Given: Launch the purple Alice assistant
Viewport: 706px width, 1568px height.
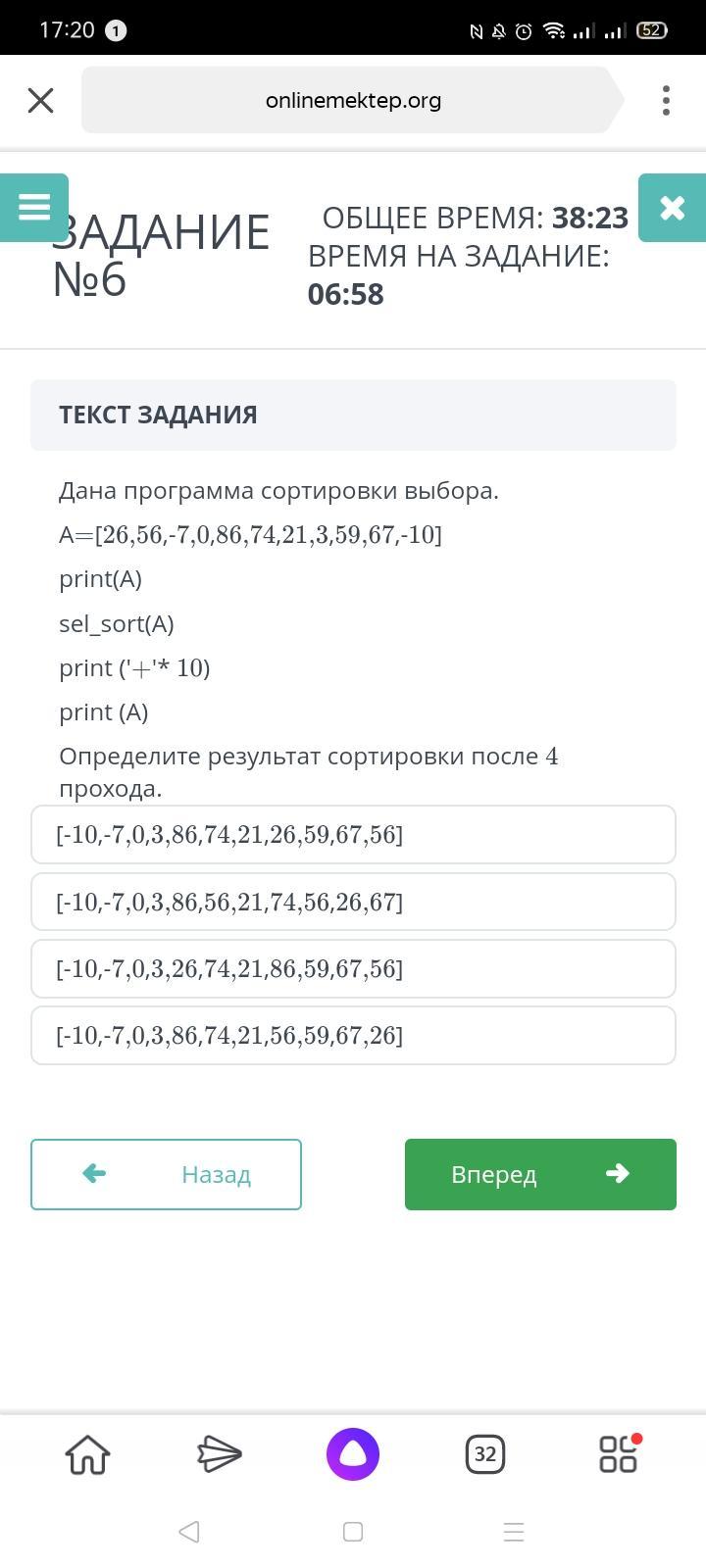Looking at the screenshot, I should pos(353,1454).
